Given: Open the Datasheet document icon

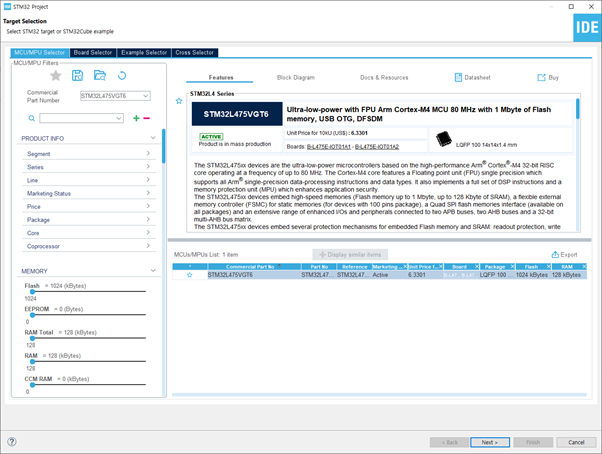Looking at the screenshot, I should [x=458, y=78].
